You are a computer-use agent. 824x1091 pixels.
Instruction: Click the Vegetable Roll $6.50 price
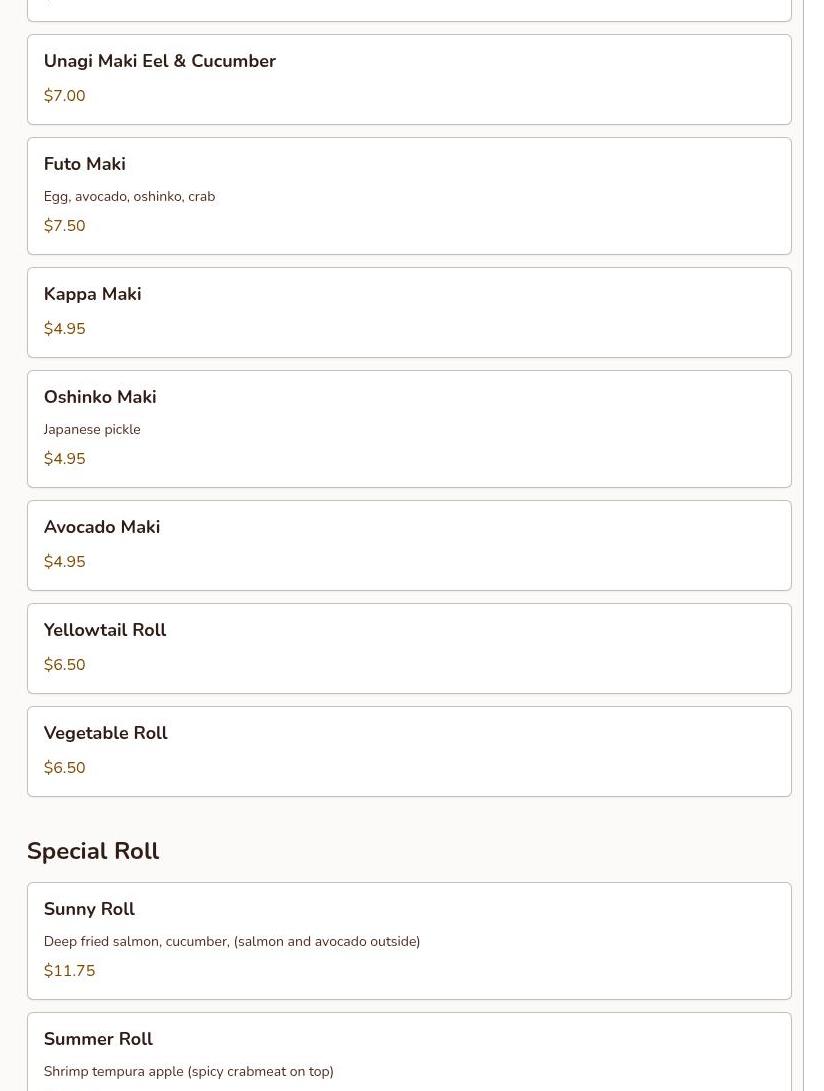point(65,768)
